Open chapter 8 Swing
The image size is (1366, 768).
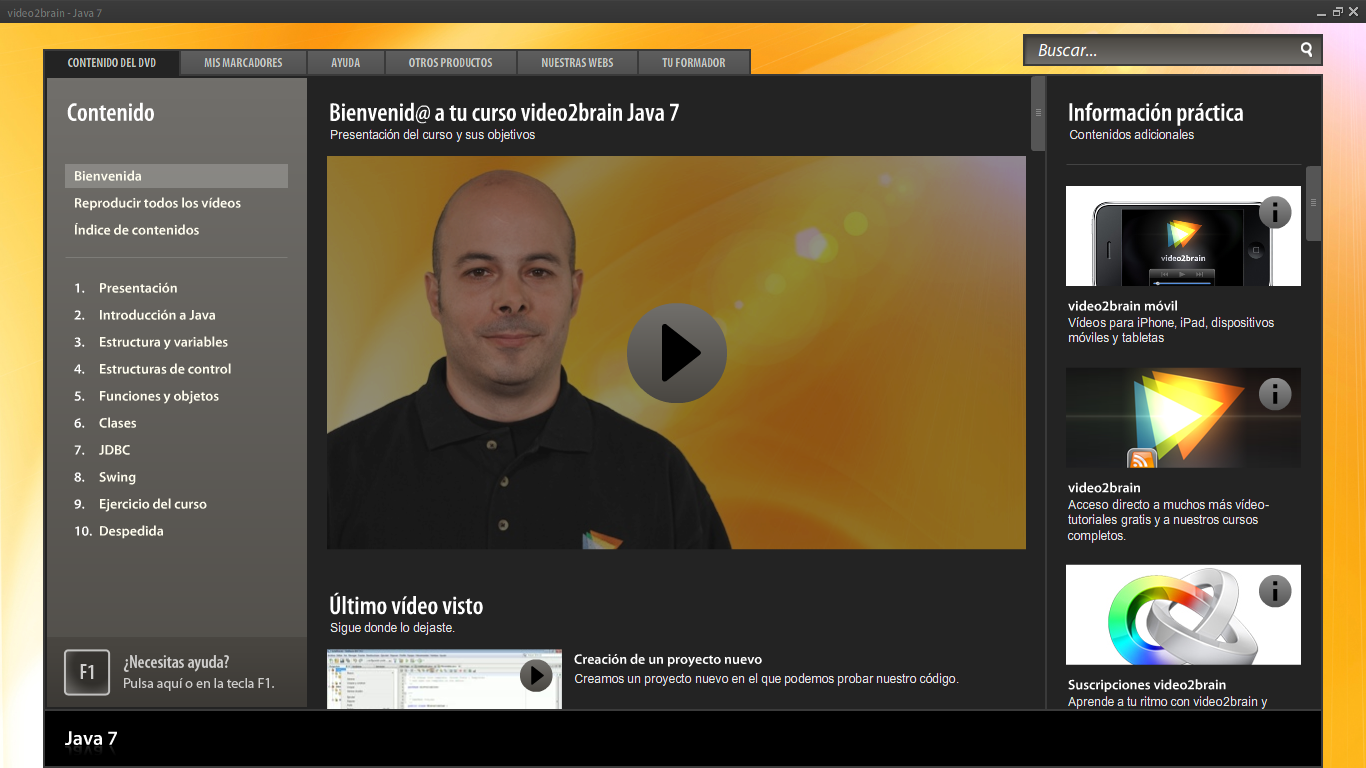tap(105, 477)
